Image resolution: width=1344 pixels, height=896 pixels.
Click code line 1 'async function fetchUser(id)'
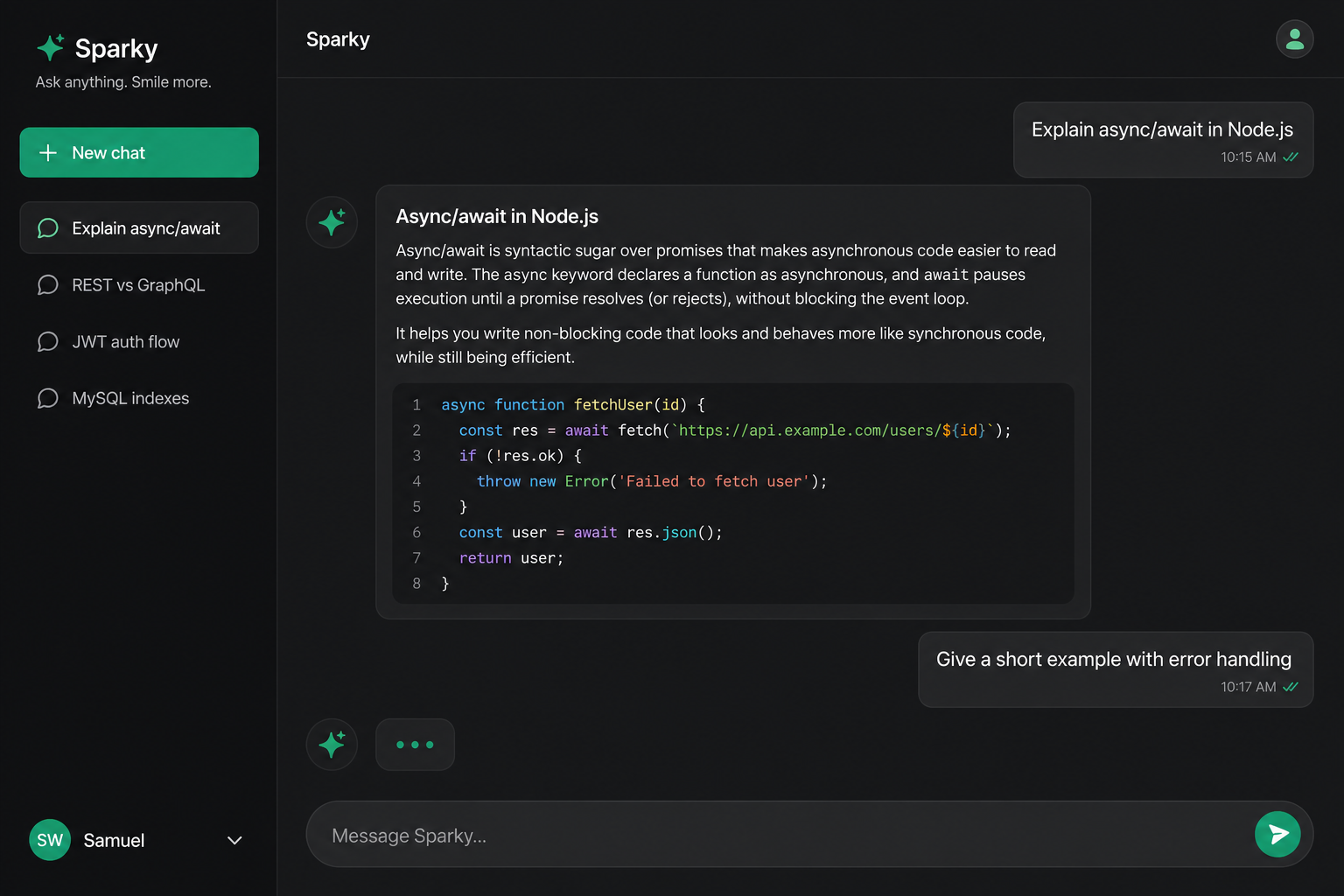pyautogui.click(x=573, y=405)
